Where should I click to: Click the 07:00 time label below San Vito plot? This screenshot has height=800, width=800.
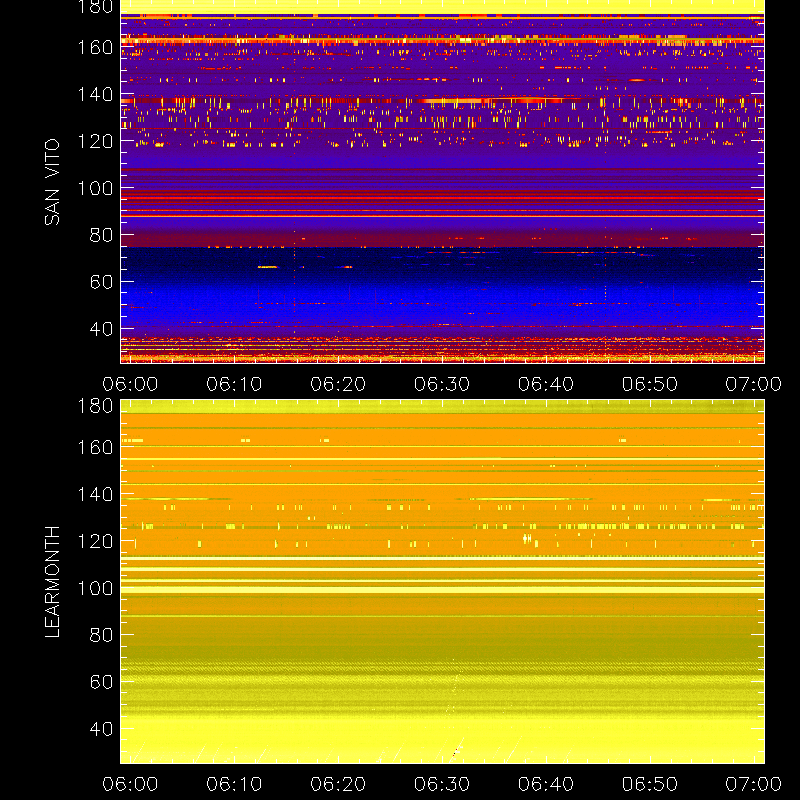click(x=754, y=384)
